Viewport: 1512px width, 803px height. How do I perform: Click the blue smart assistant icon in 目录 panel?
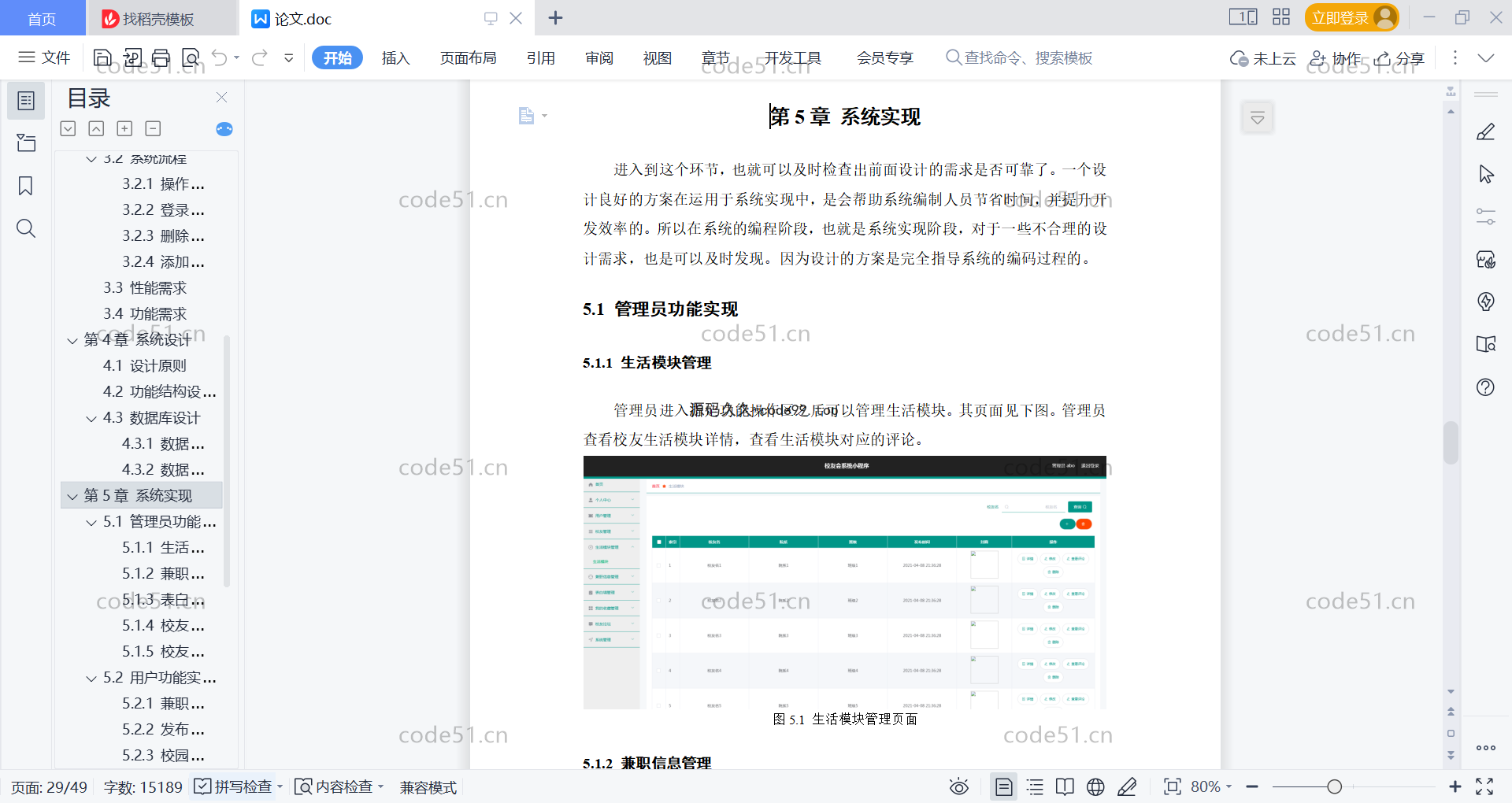[x=224, y=129]
